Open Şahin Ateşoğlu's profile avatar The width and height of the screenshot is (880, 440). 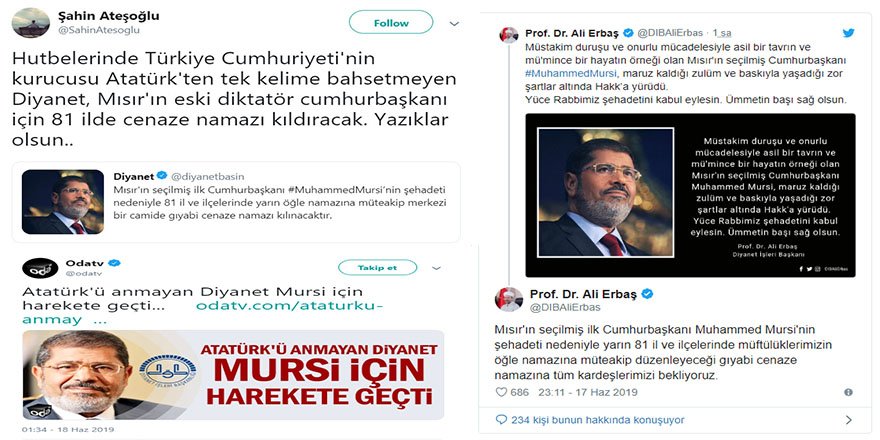(x=31, y=22)
